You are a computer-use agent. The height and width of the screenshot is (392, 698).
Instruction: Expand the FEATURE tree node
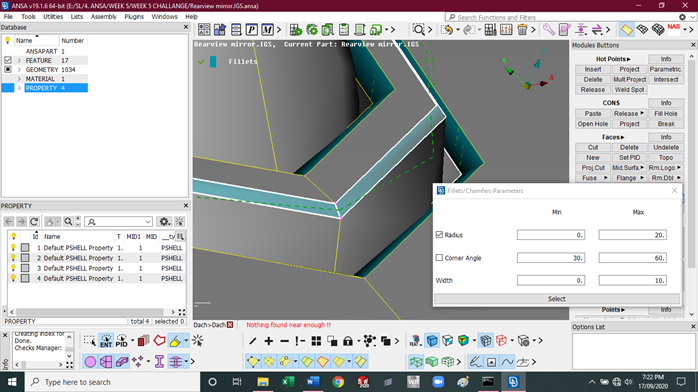[x=19, y=60]
